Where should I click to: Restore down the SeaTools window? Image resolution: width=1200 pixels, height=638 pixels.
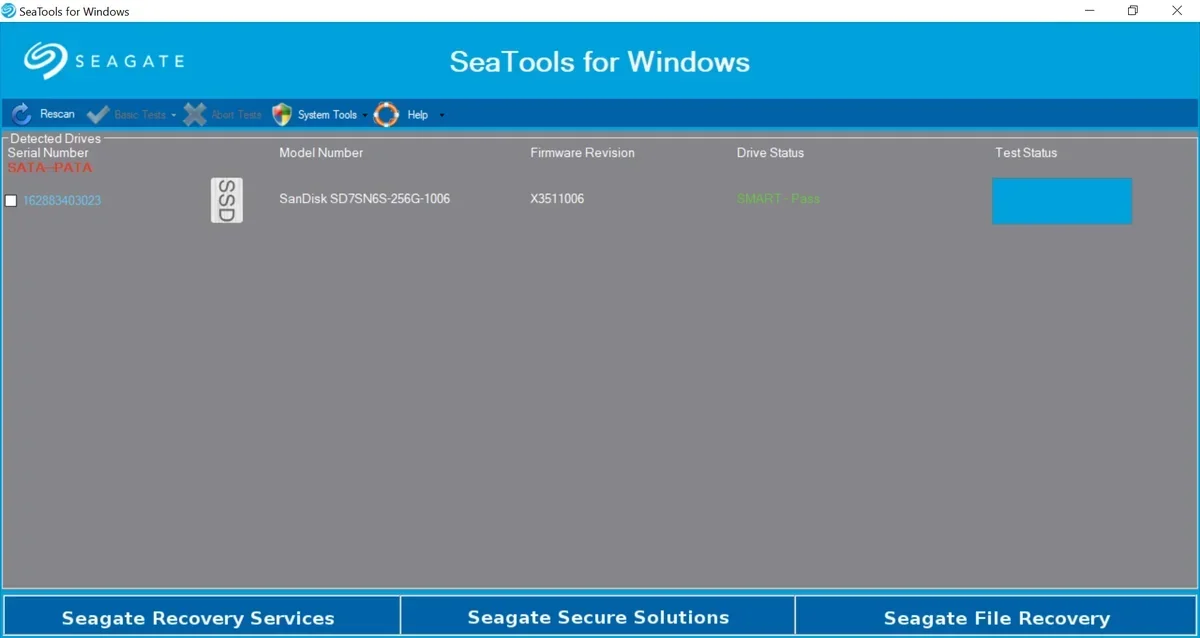tap(1133, 11)
